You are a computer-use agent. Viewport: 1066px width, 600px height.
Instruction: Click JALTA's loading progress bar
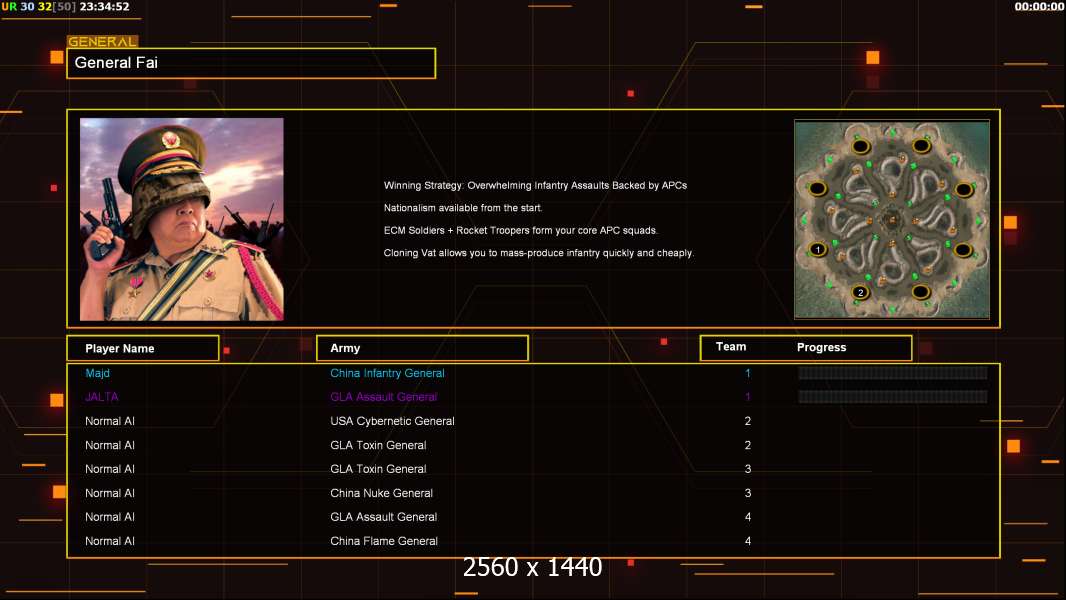pos(893,396)
